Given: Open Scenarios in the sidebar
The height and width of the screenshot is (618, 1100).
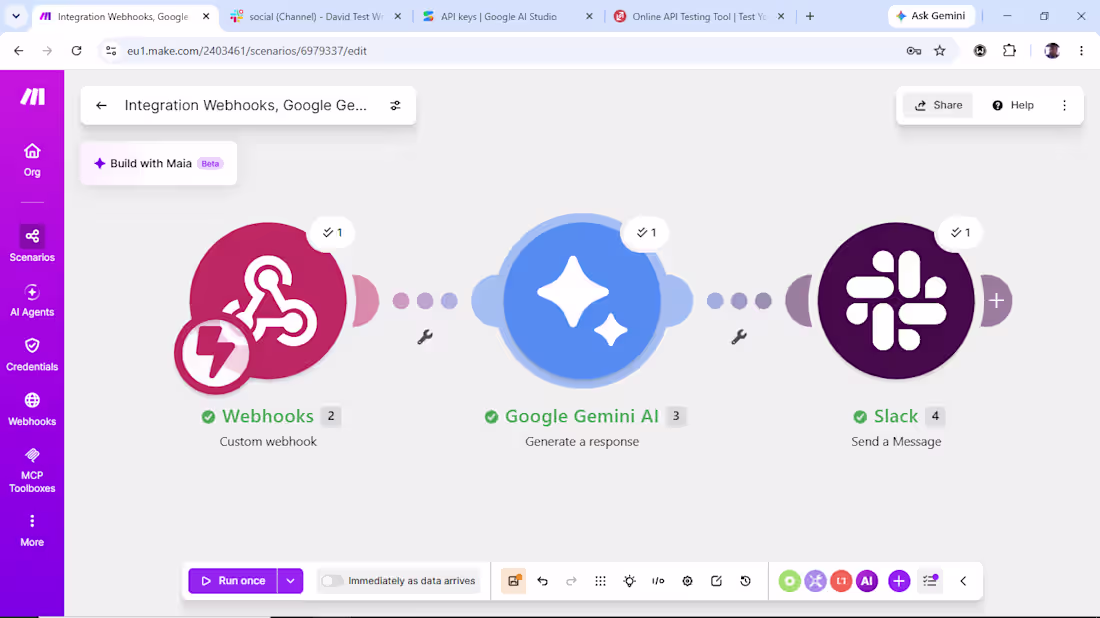Looking at the screenshot, I should [x=32, y=244].
